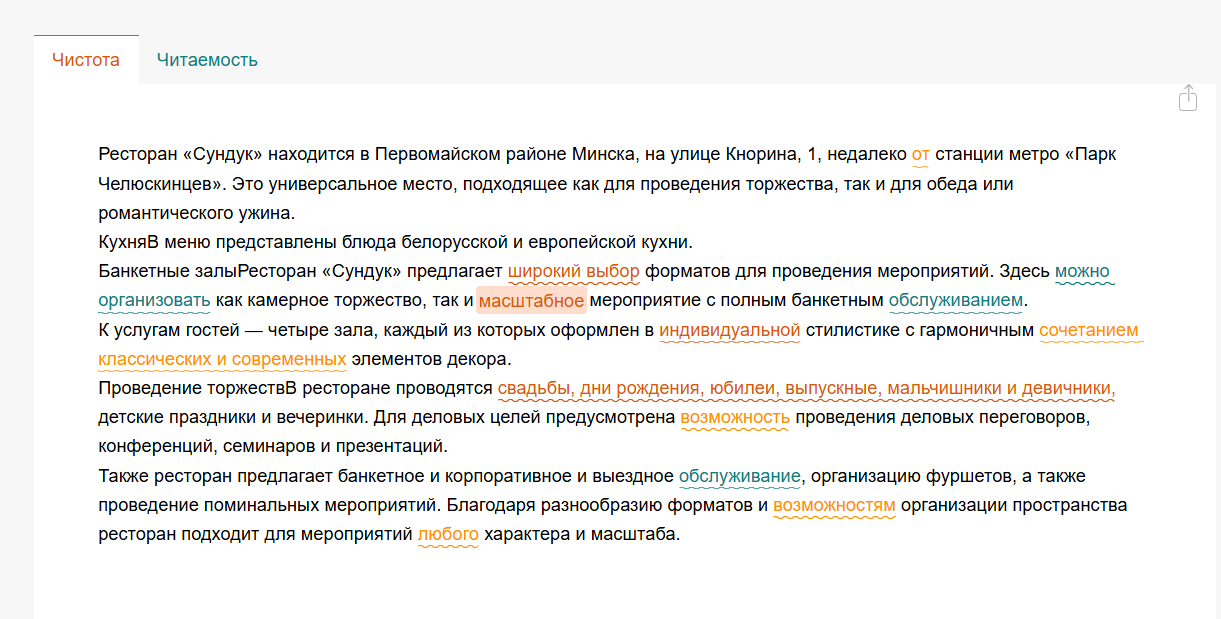Click underlined phrase «можно» at line end
This screenshot has height=619, width=1221.
(1082, 271)
